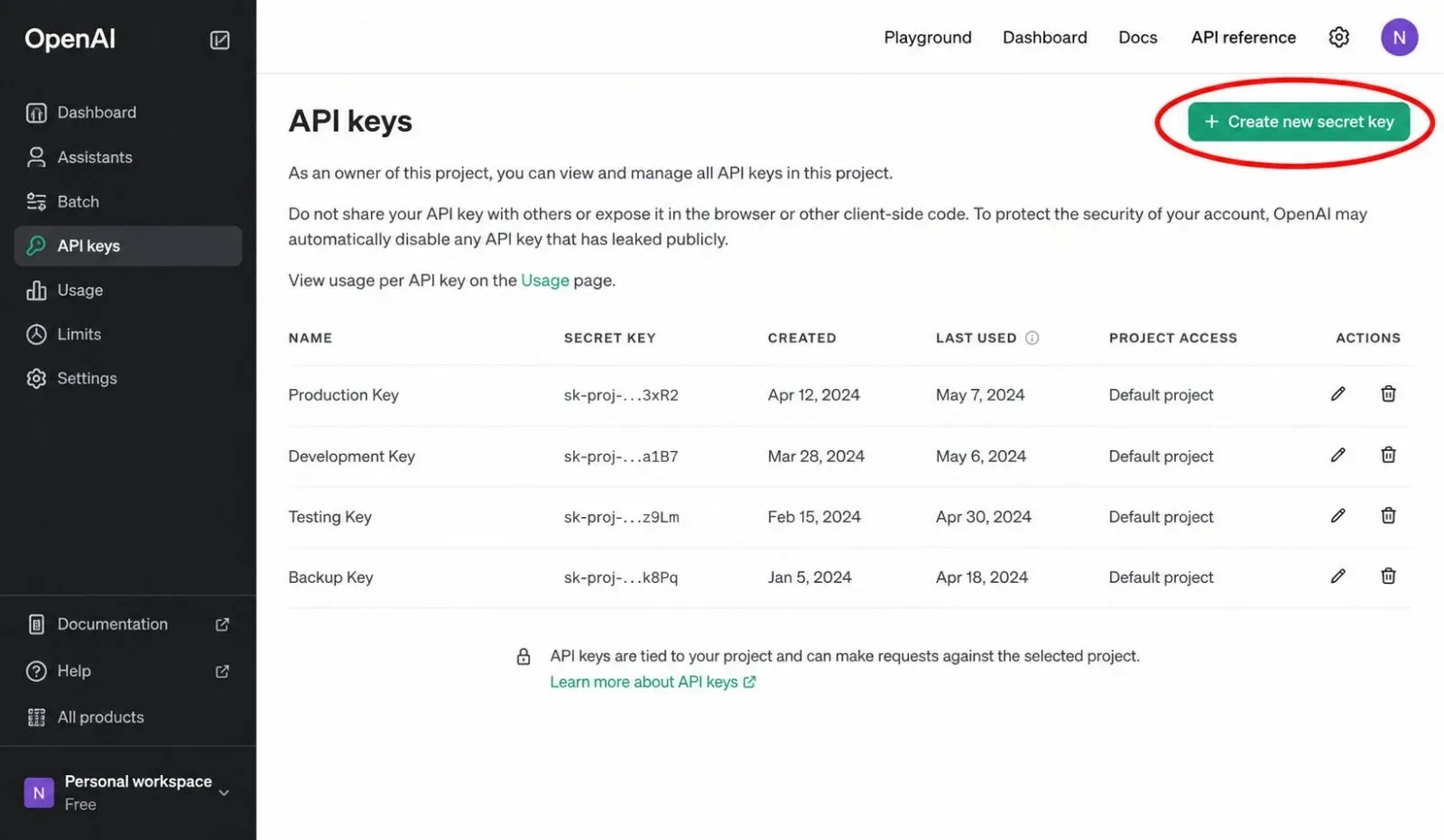Click last used date Apr 18, 2024

pyautogui.click(x=982, y=577)
